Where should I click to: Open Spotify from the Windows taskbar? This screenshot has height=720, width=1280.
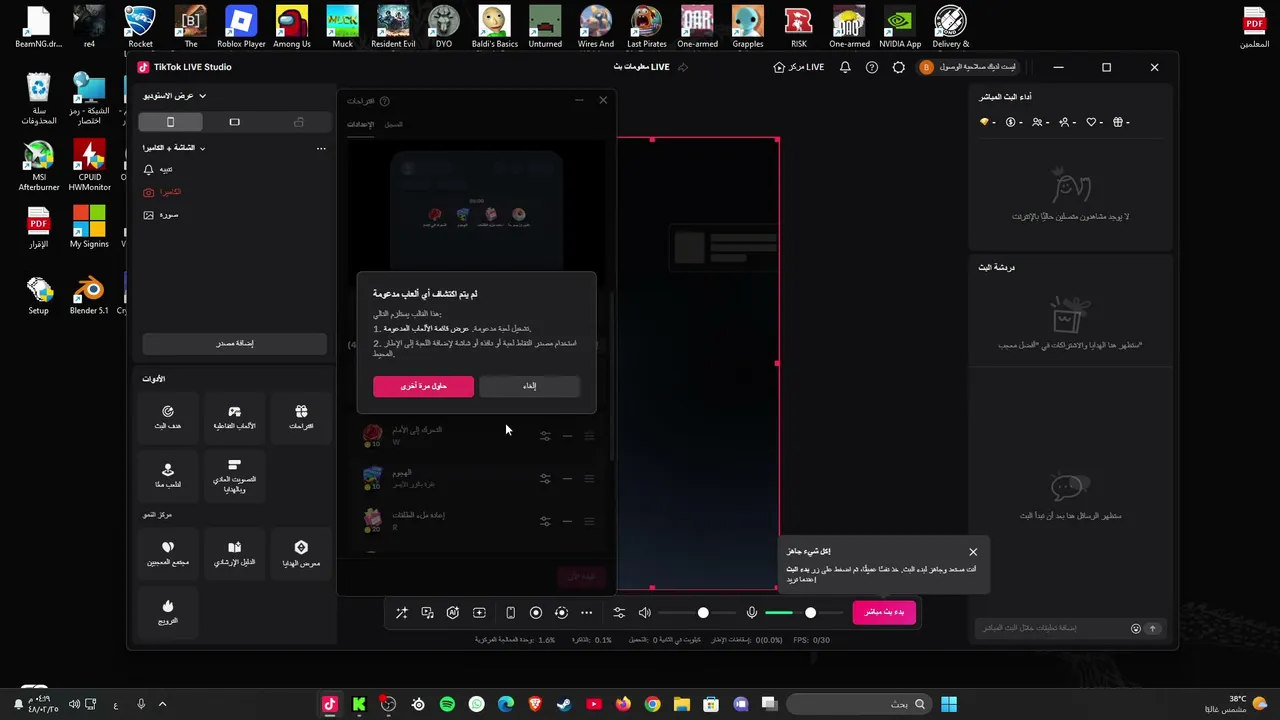click(447, 704)
